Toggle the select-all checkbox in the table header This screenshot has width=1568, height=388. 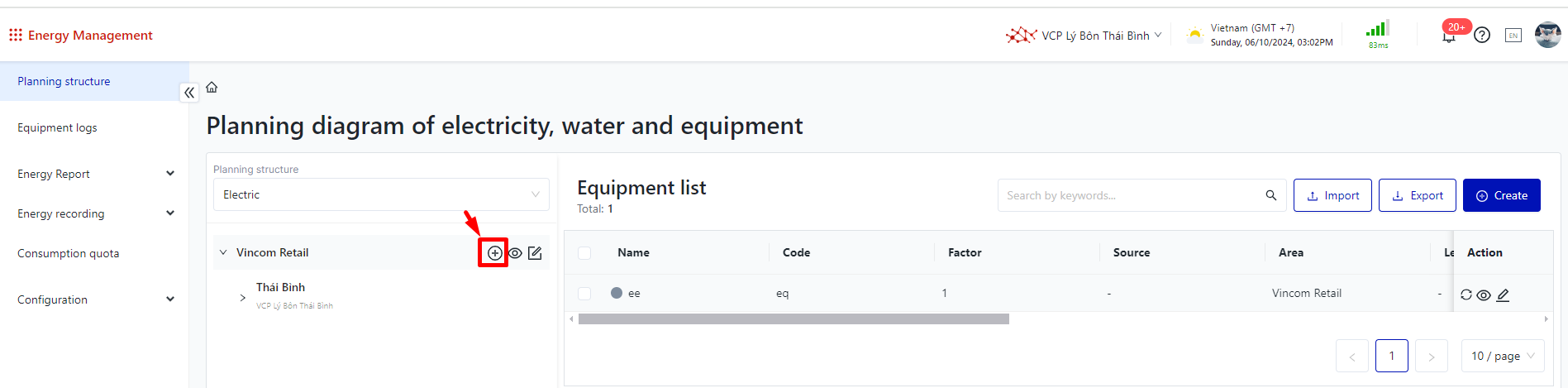tap(584, 253)
